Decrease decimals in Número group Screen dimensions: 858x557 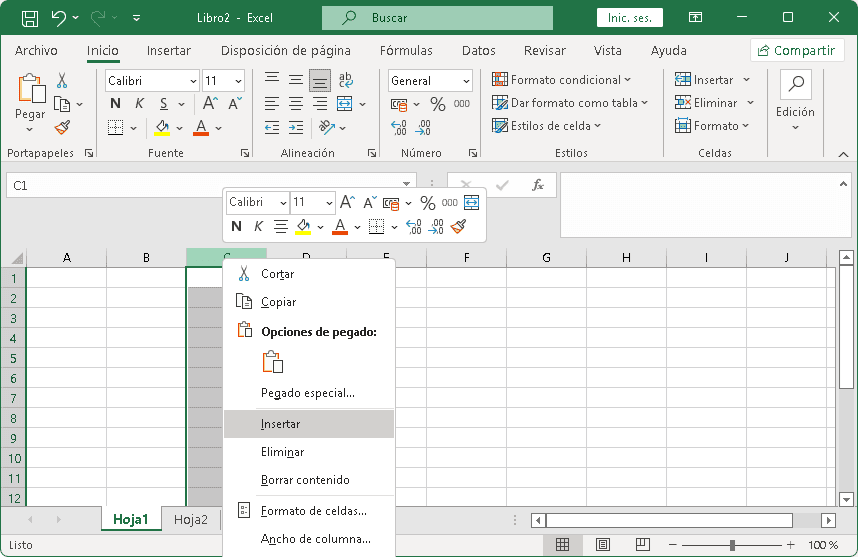(423, 127)
